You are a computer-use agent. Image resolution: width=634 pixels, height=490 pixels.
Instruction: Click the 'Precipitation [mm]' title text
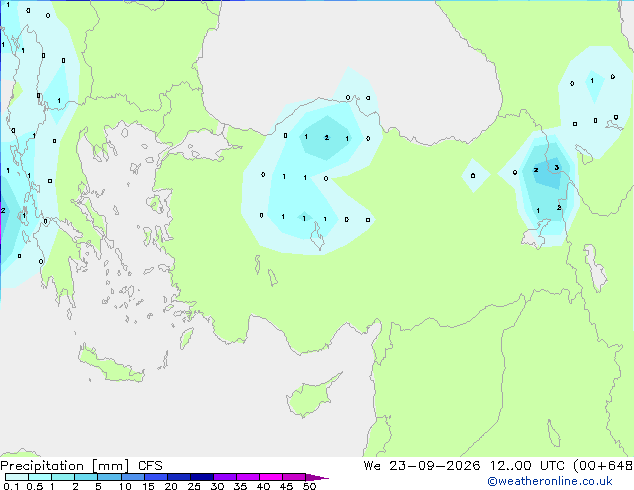[x=65, y=466]
